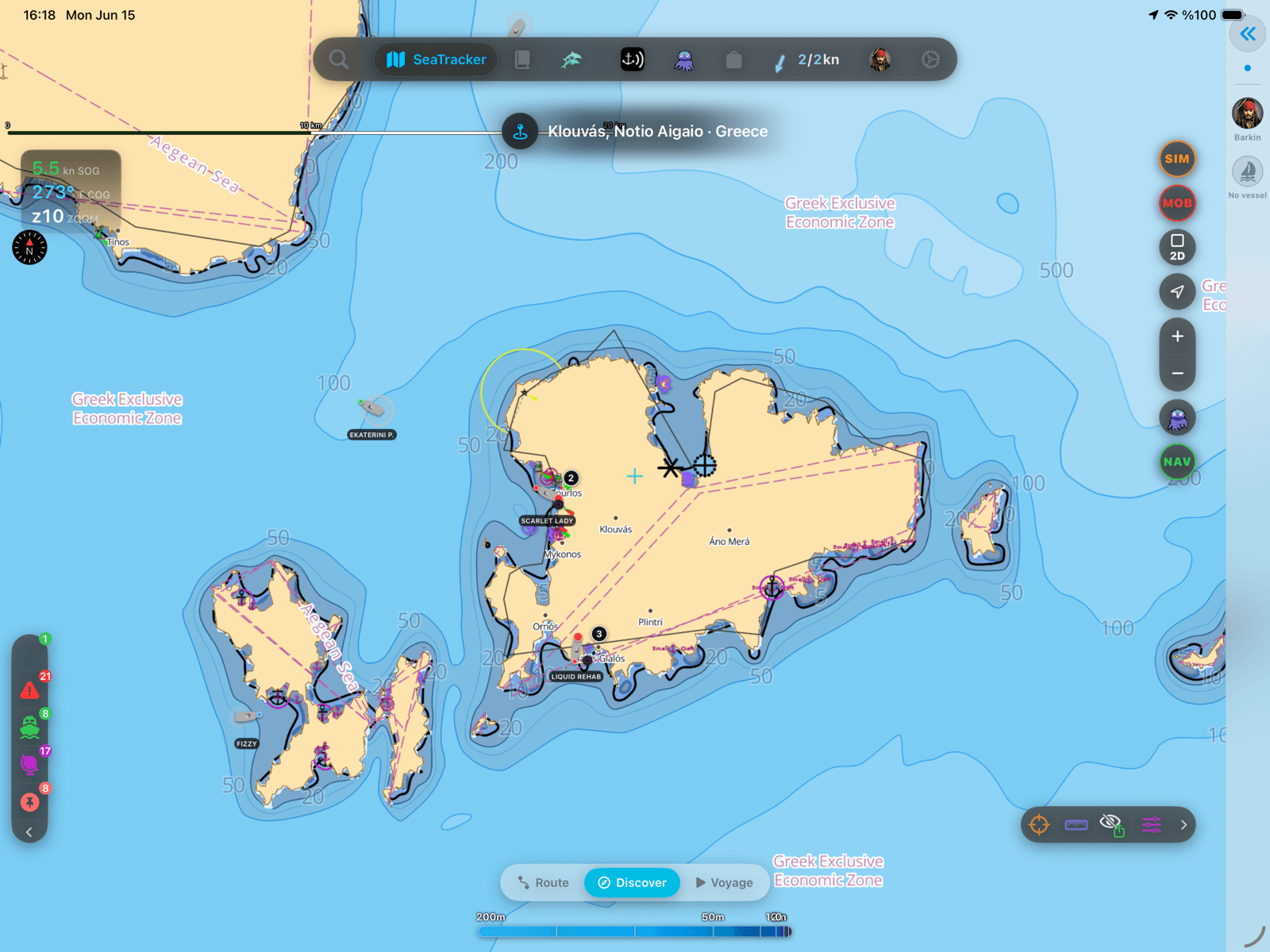Center map on my location arrow
1270x952 pixels.
pos(1177,292)
